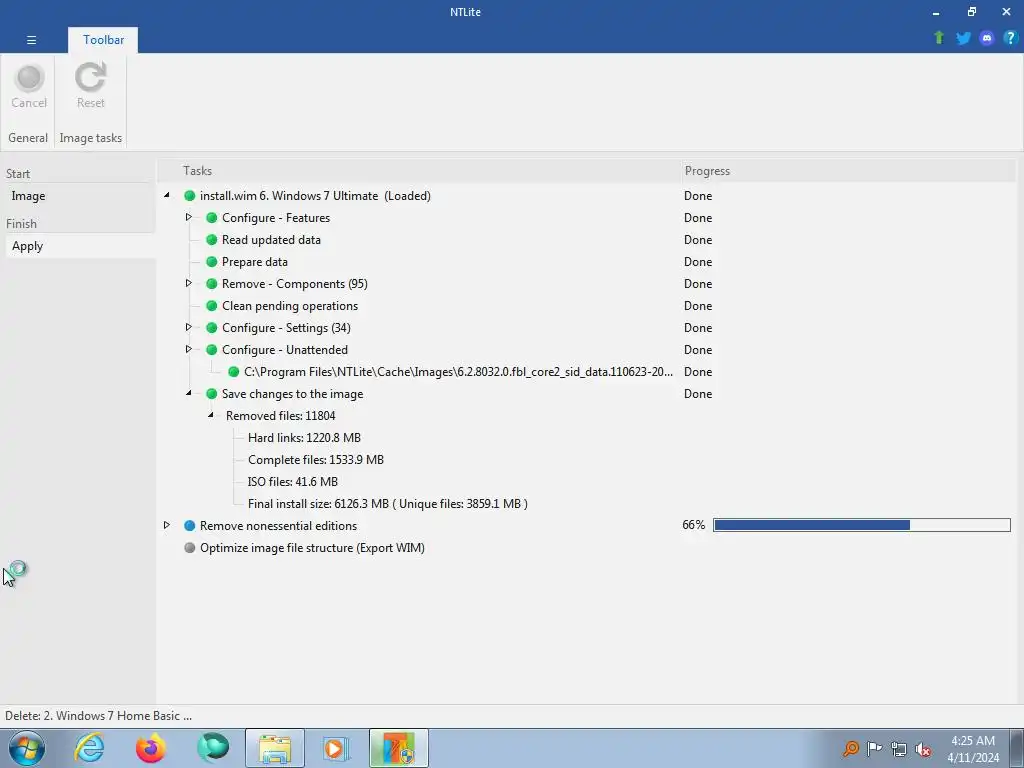Click green status dot of Configure - Unattended
Viewport: 1024px width, 768px height.
pyautogui.click(x=212, y=350)
